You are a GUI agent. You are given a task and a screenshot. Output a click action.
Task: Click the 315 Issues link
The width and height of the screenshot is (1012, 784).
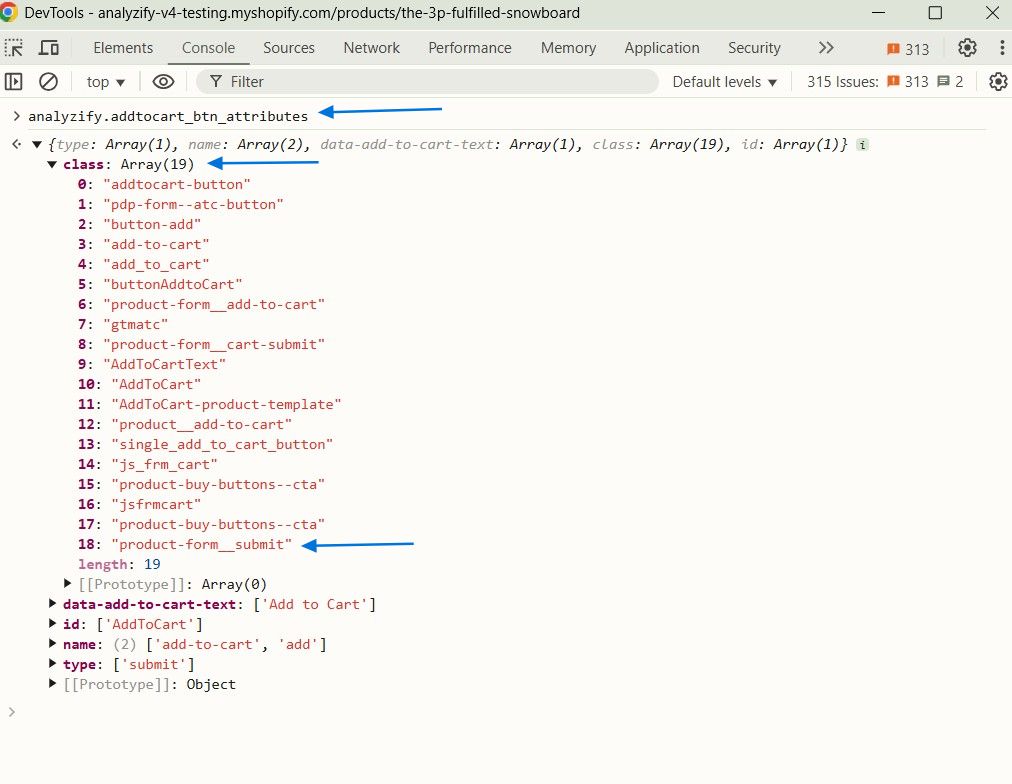click(x=885, y=82)
